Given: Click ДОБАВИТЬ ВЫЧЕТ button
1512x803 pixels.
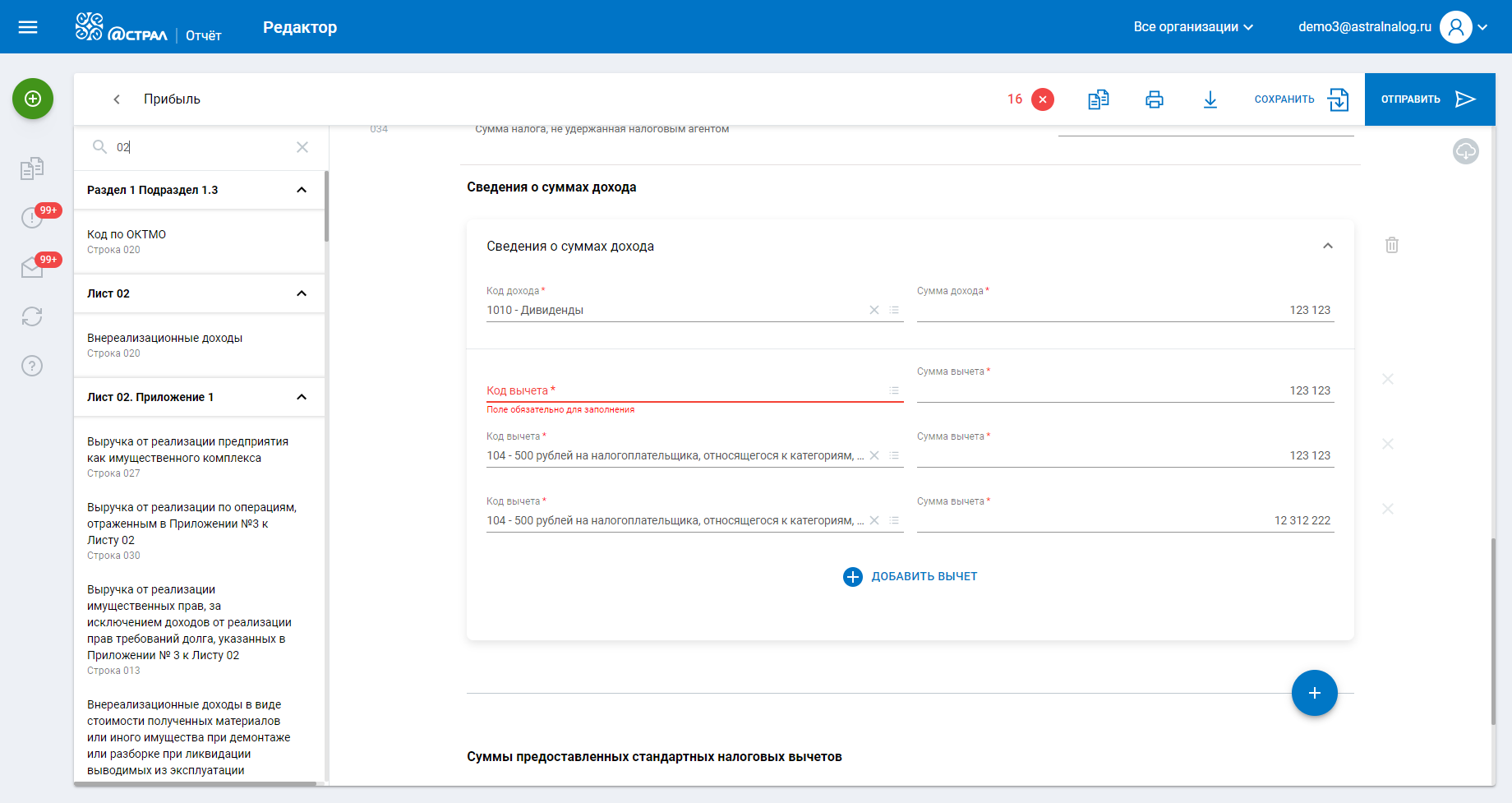Looking at the screenshot, I should click(910, 577).
